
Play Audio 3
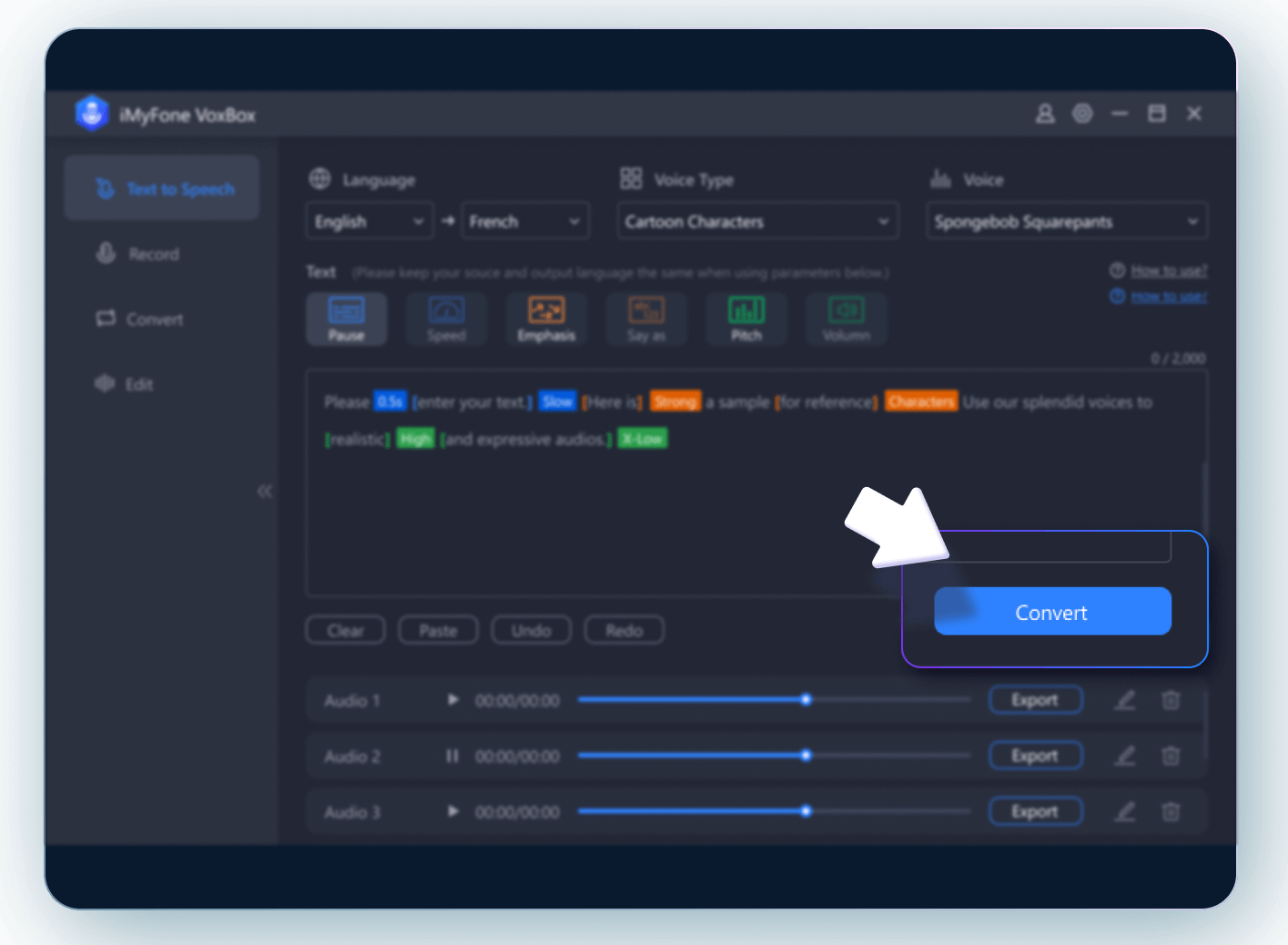click(452, 811)
